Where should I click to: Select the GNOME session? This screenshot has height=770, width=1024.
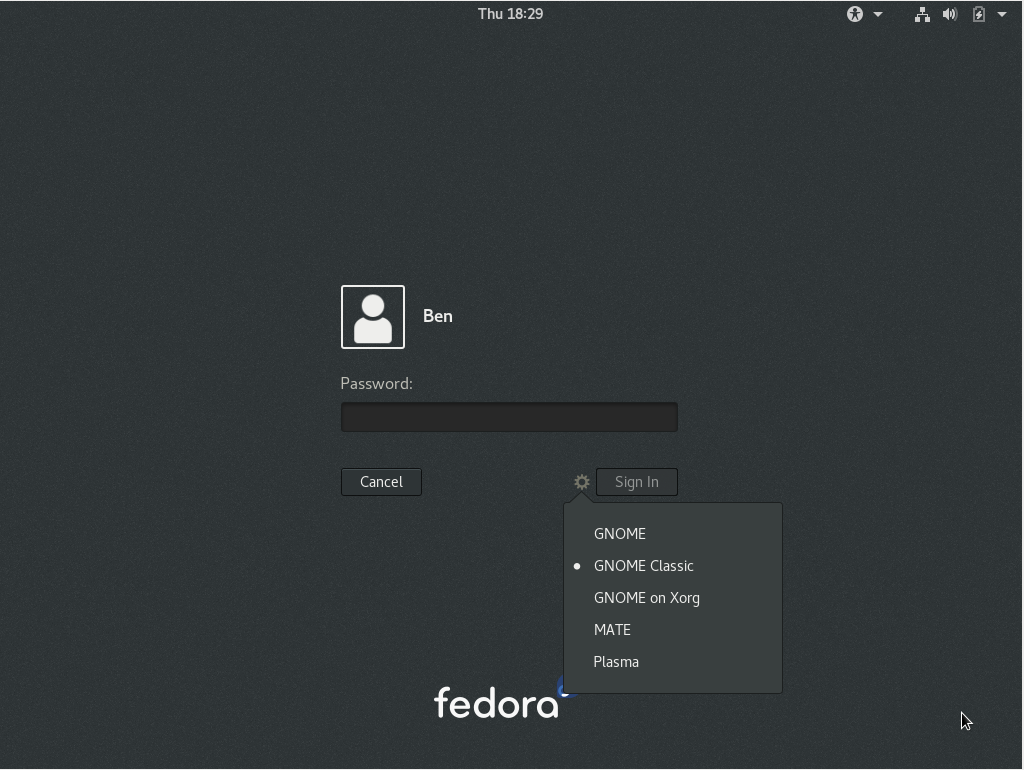(x=673, y=534)
